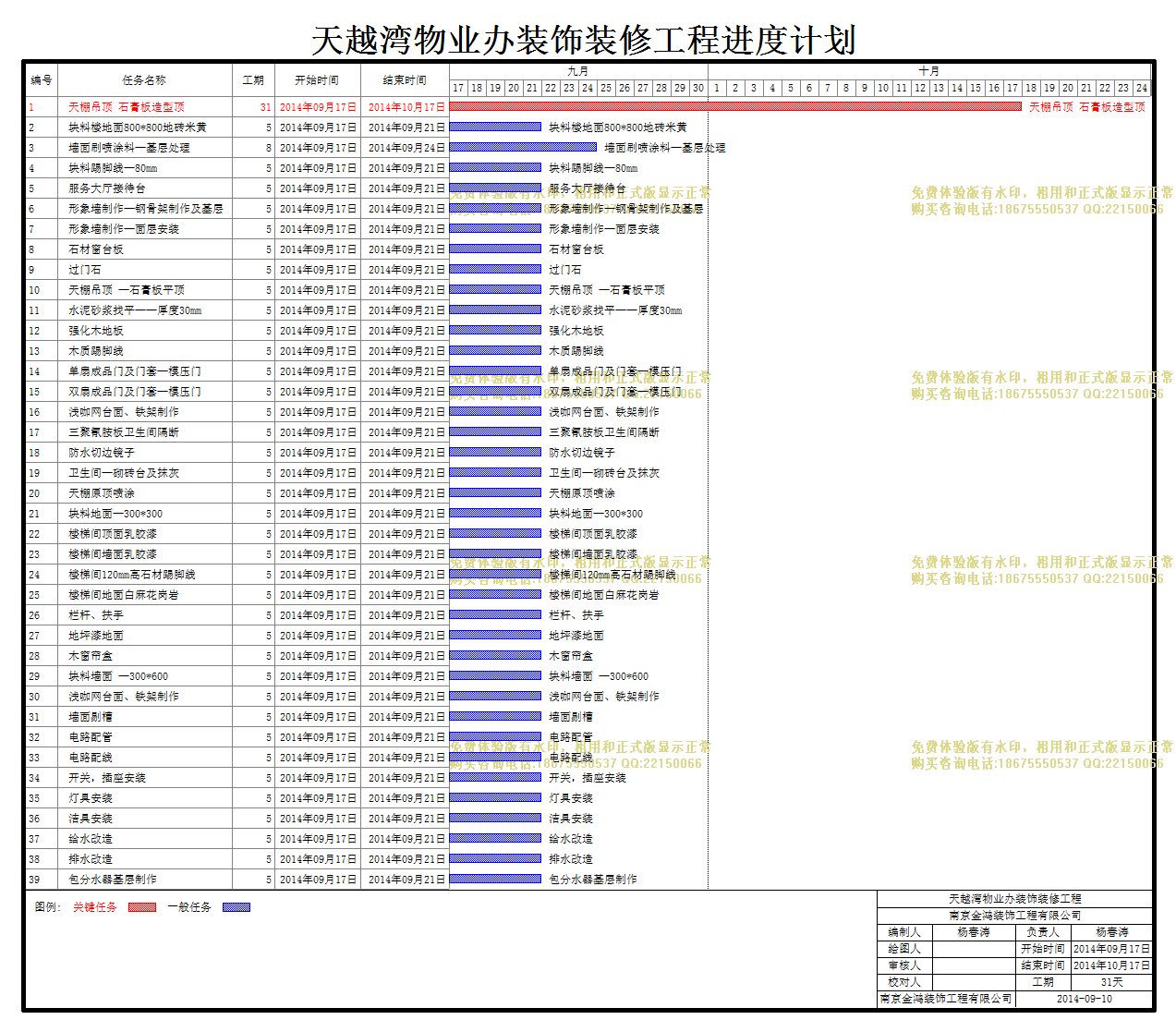Click the 图例: legend label
The image size is (1176, 1032).
pos(48,907)
